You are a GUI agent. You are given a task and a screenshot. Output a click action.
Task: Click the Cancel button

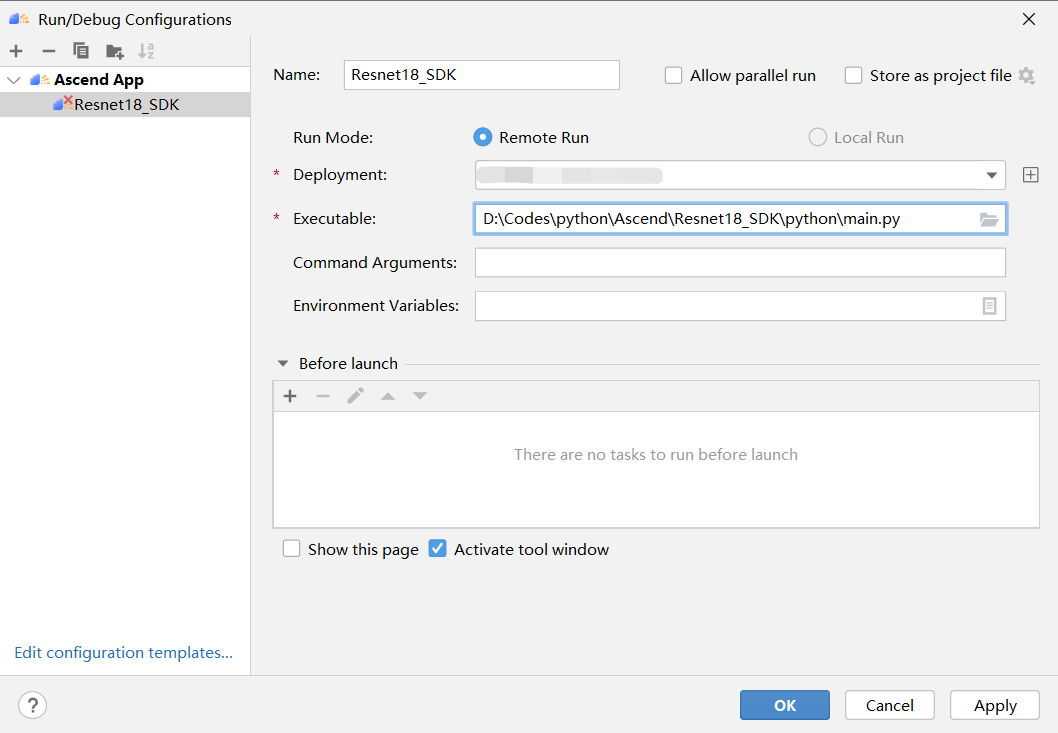889,705
